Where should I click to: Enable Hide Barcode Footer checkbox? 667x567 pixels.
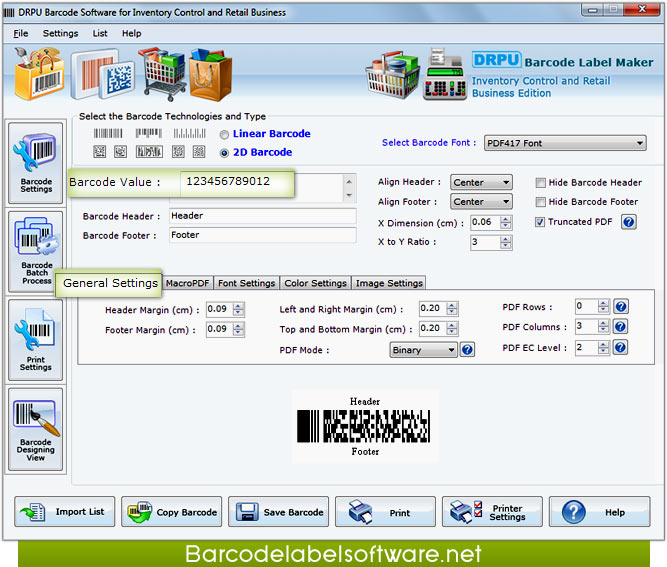click(x=540, y=202)
